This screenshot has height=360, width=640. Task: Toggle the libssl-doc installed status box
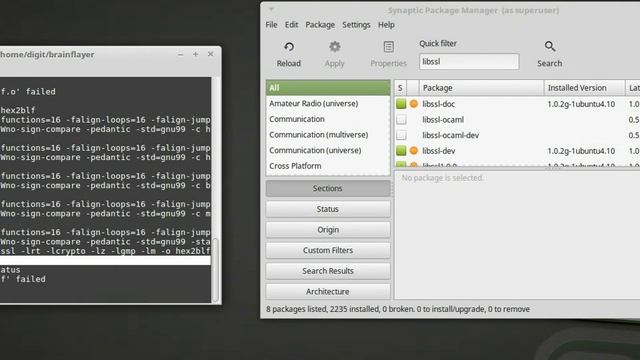[401, 104]
